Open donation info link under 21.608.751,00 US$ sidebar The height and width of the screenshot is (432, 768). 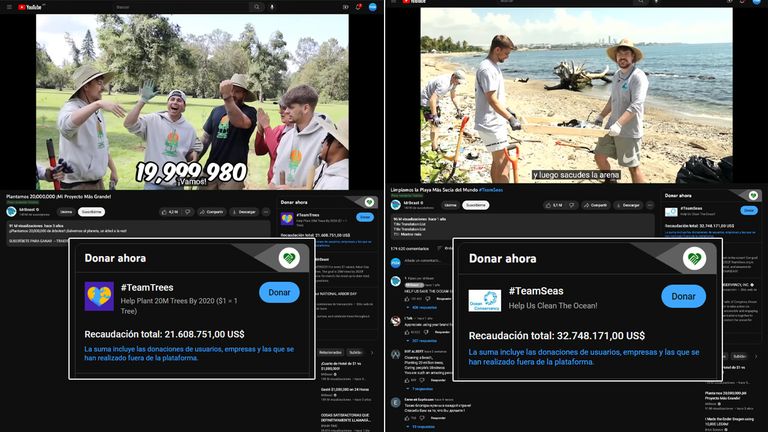[343, 242]
